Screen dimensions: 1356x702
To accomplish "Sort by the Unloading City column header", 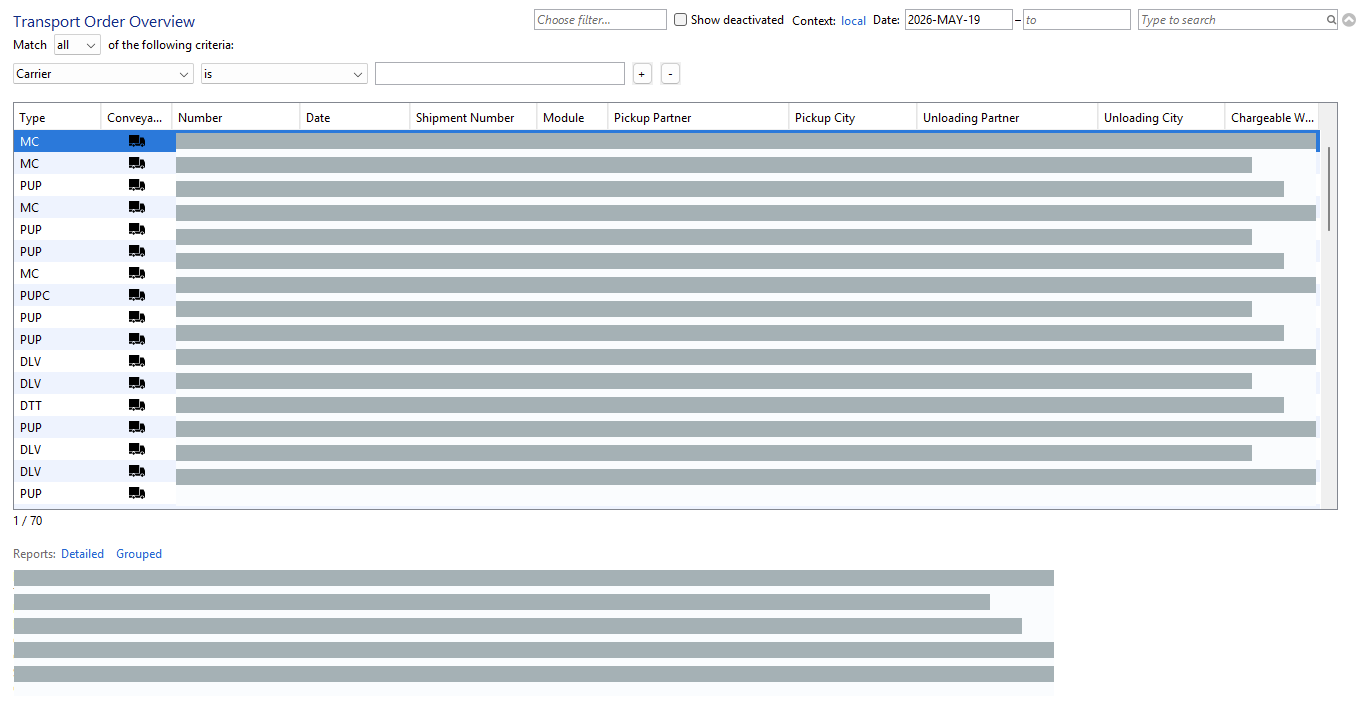I will 1161,117.
